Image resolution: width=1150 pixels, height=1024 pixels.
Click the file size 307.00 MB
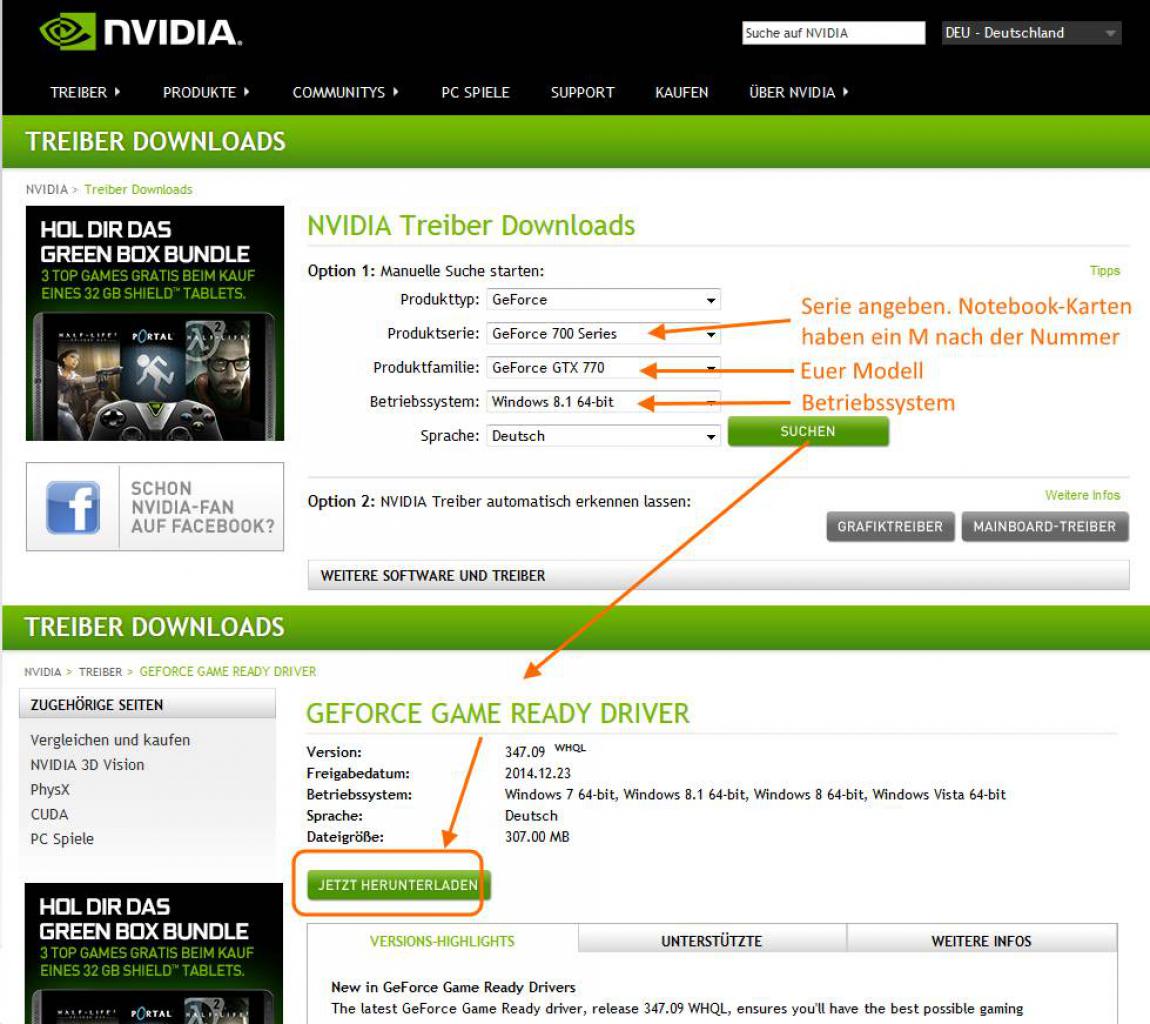click(537, 837)
